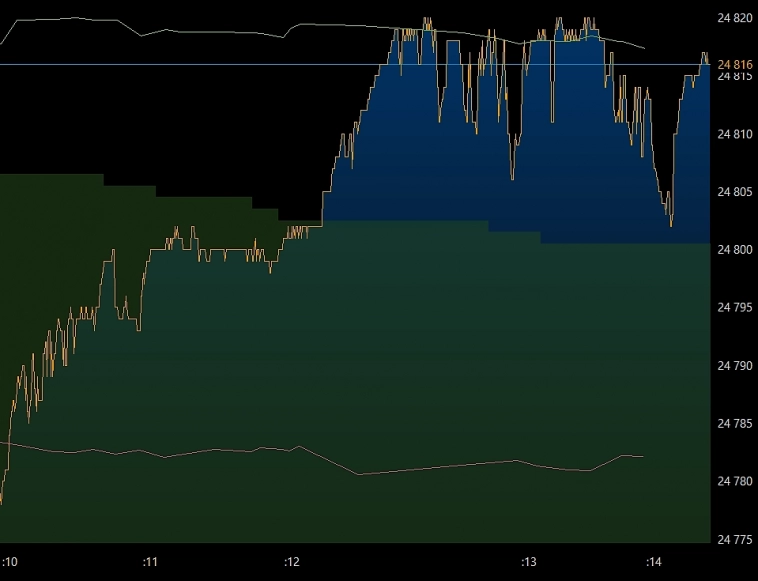The image size is (758, 581).
Task: Click the 24 810 label on price scale
Action: 735,134
